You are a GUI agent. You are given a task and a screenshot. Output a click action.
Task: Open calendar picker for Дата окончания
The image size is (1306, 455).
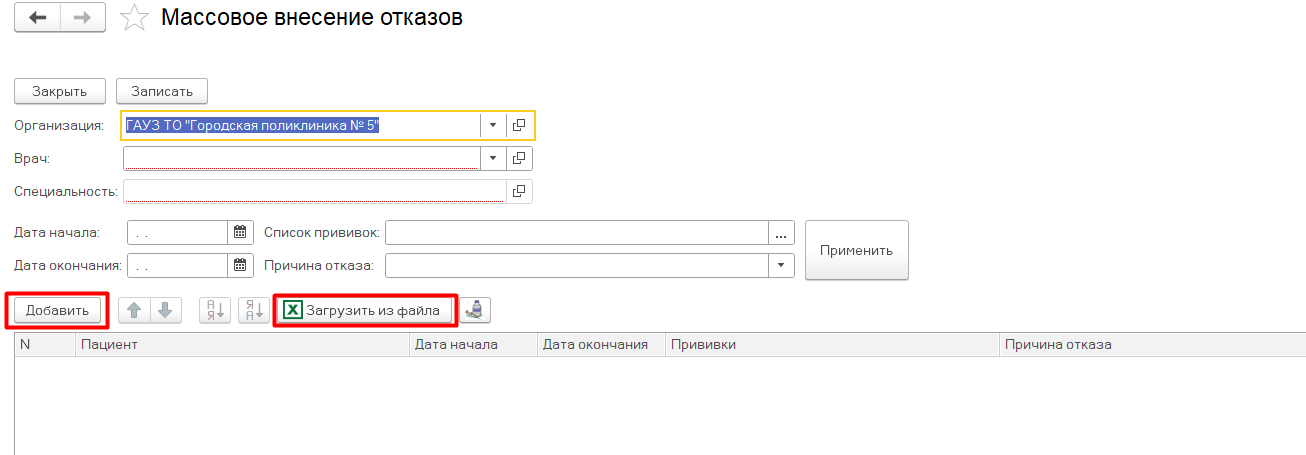point(240,266)
